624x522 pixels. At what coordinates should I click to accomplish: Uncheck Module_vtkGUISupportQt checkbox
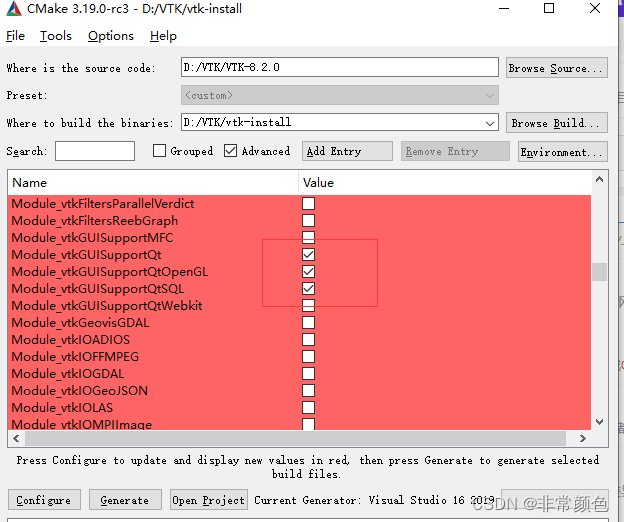click(308, 255)
